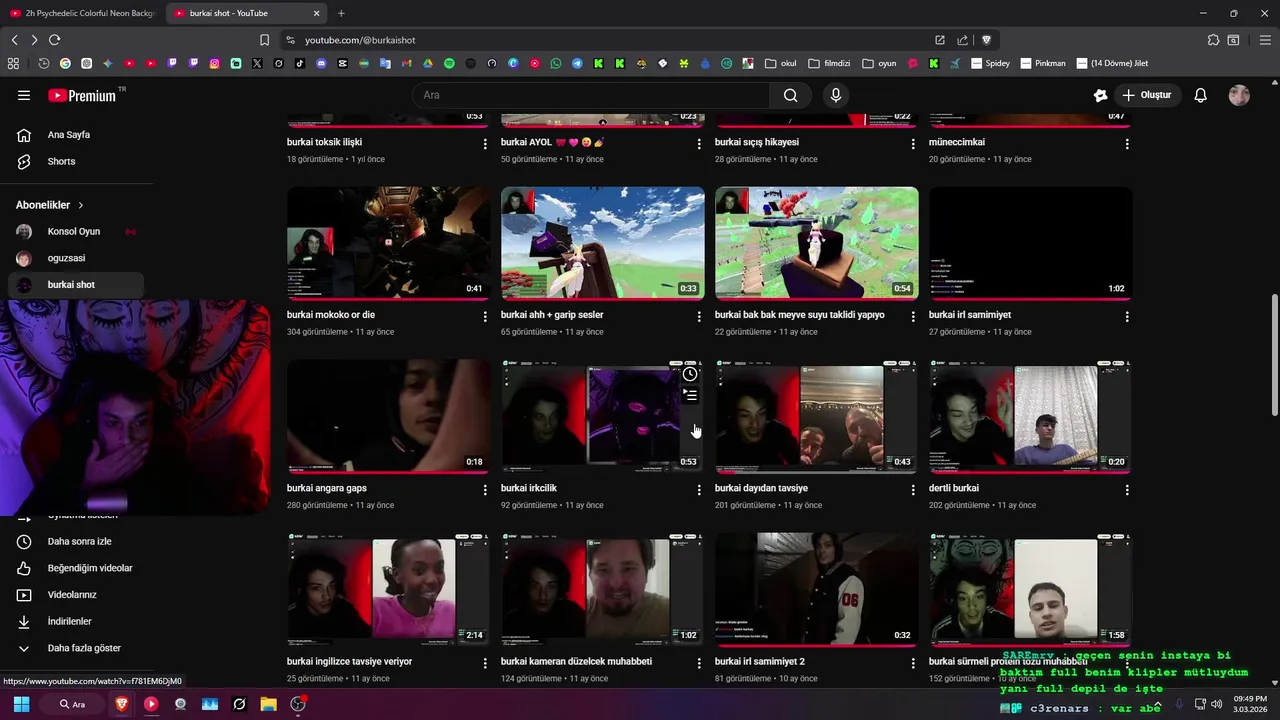The width and height of the screenshot is (1280, 720).
Task: Open the filmdizi bookmarks folder
Action: [x=829, y=63]
